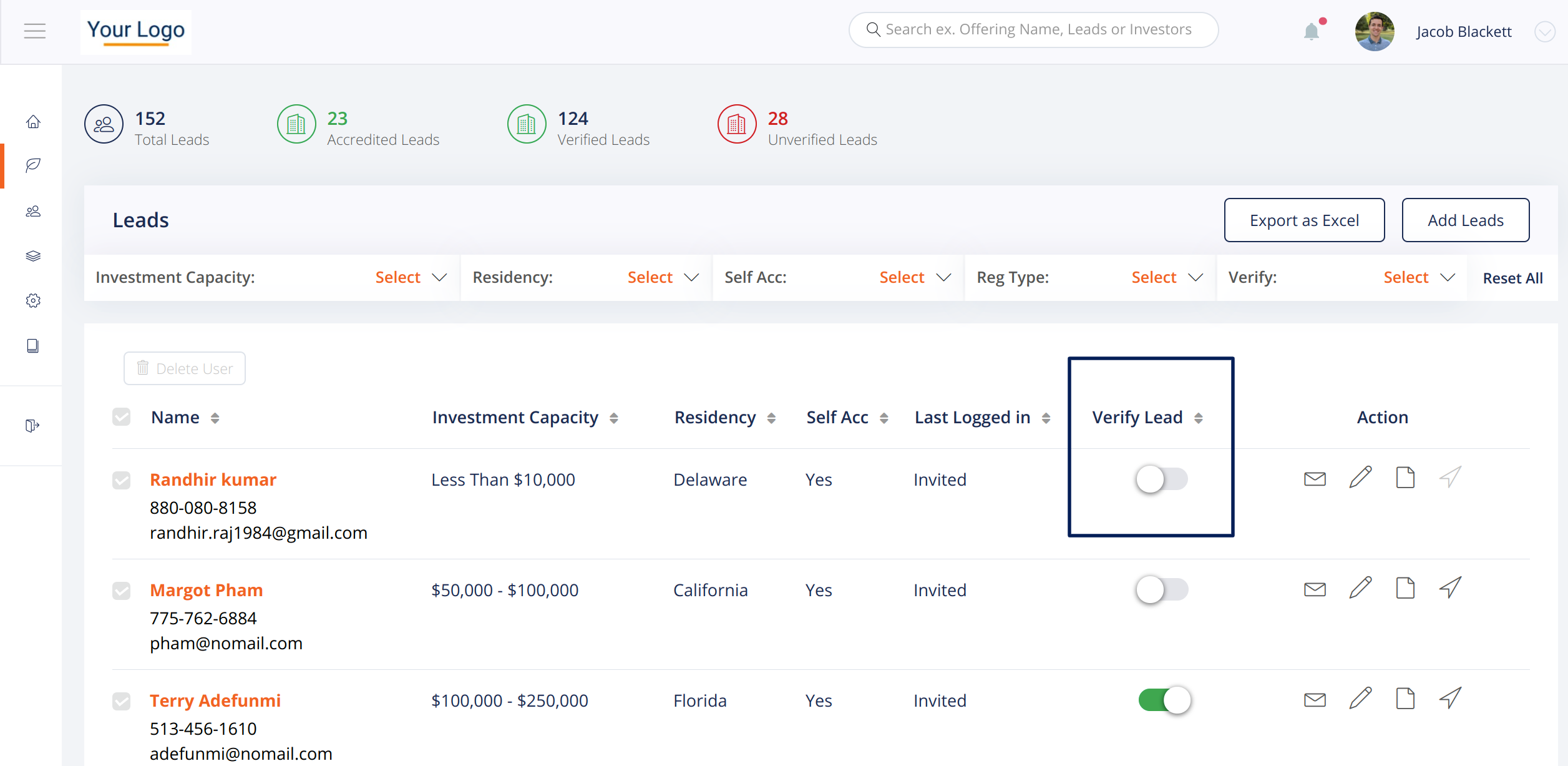
Task: Click send arrow icon for Margot Pham
Action: (1450, 588)
